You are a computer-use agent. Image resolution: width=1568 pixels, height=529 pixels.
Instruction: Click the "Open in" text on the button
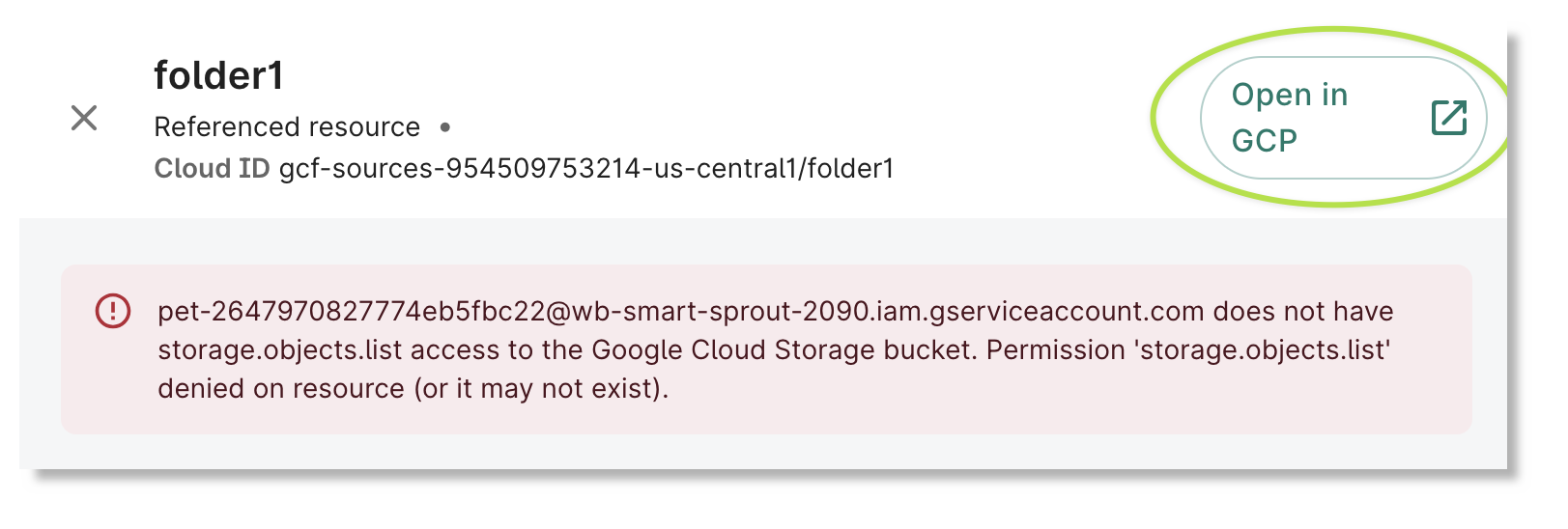click(1289, 95)
